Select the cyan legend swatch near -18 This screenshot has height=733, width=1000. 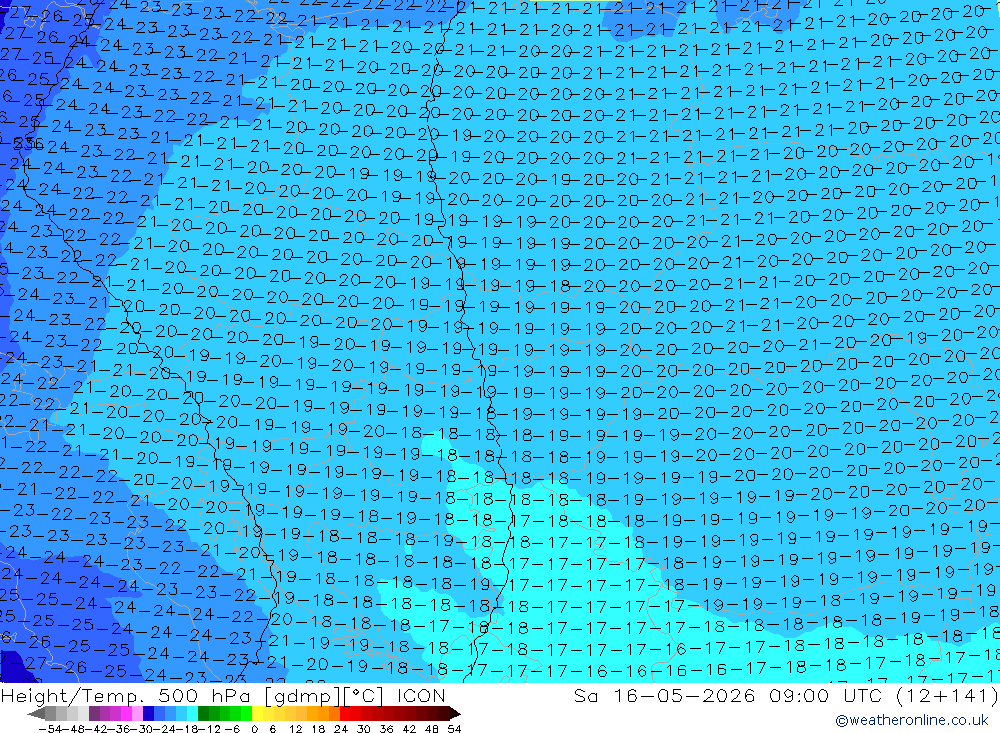[192, 713]
